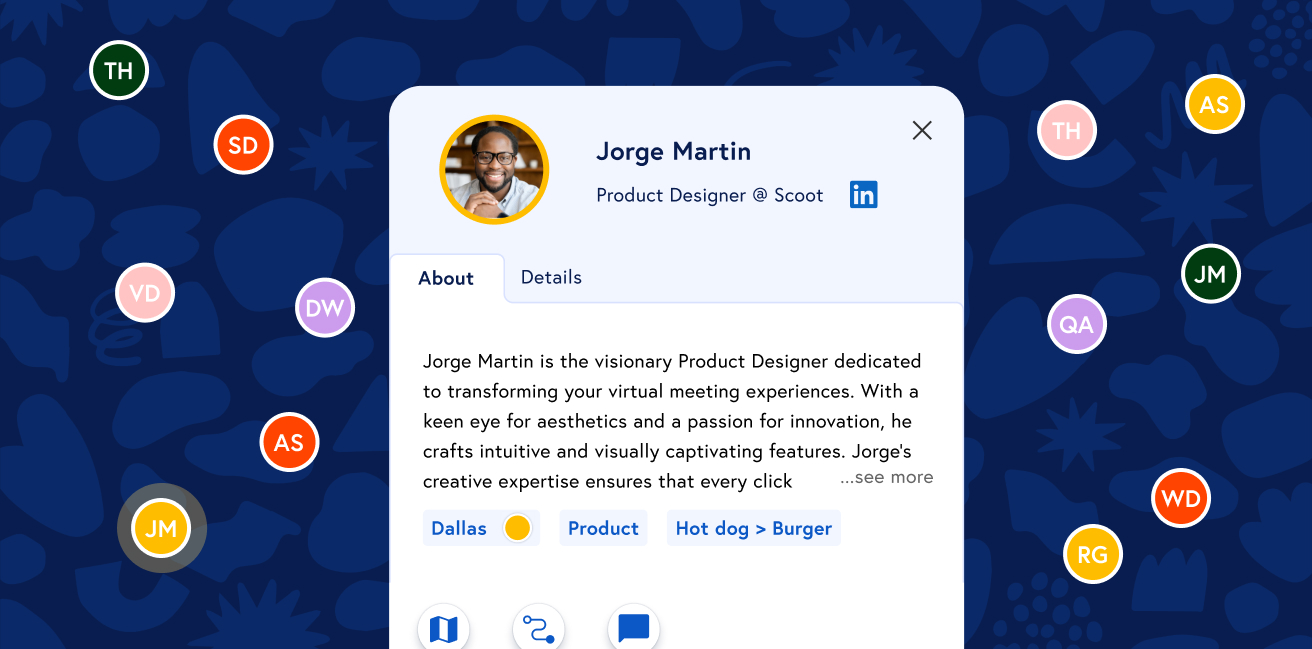Click the map icon button
Viewport: 1312px width, 649px height.
point(443,629)
